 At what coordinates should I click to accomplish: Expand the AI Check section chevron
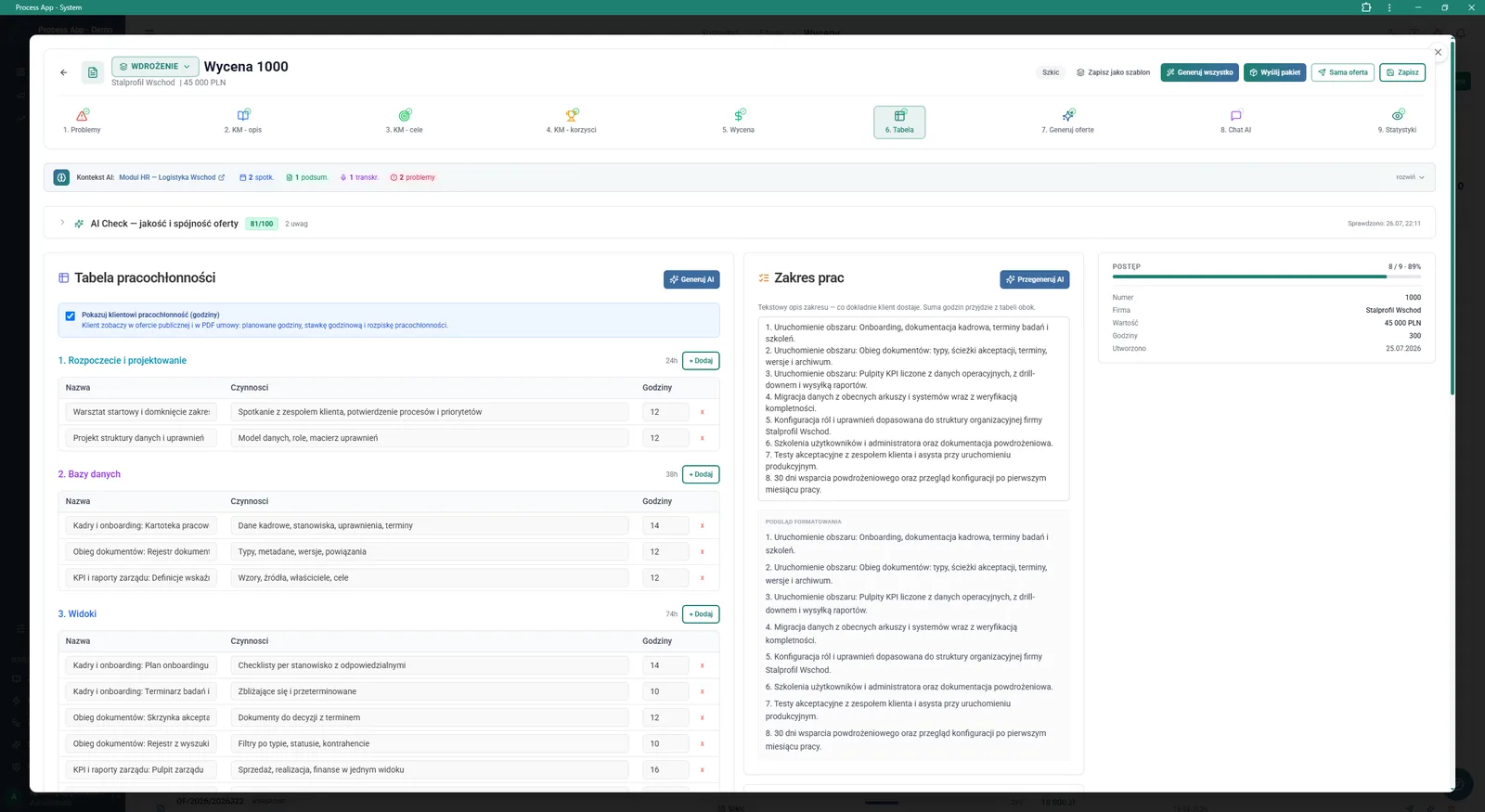pos(62,223)
